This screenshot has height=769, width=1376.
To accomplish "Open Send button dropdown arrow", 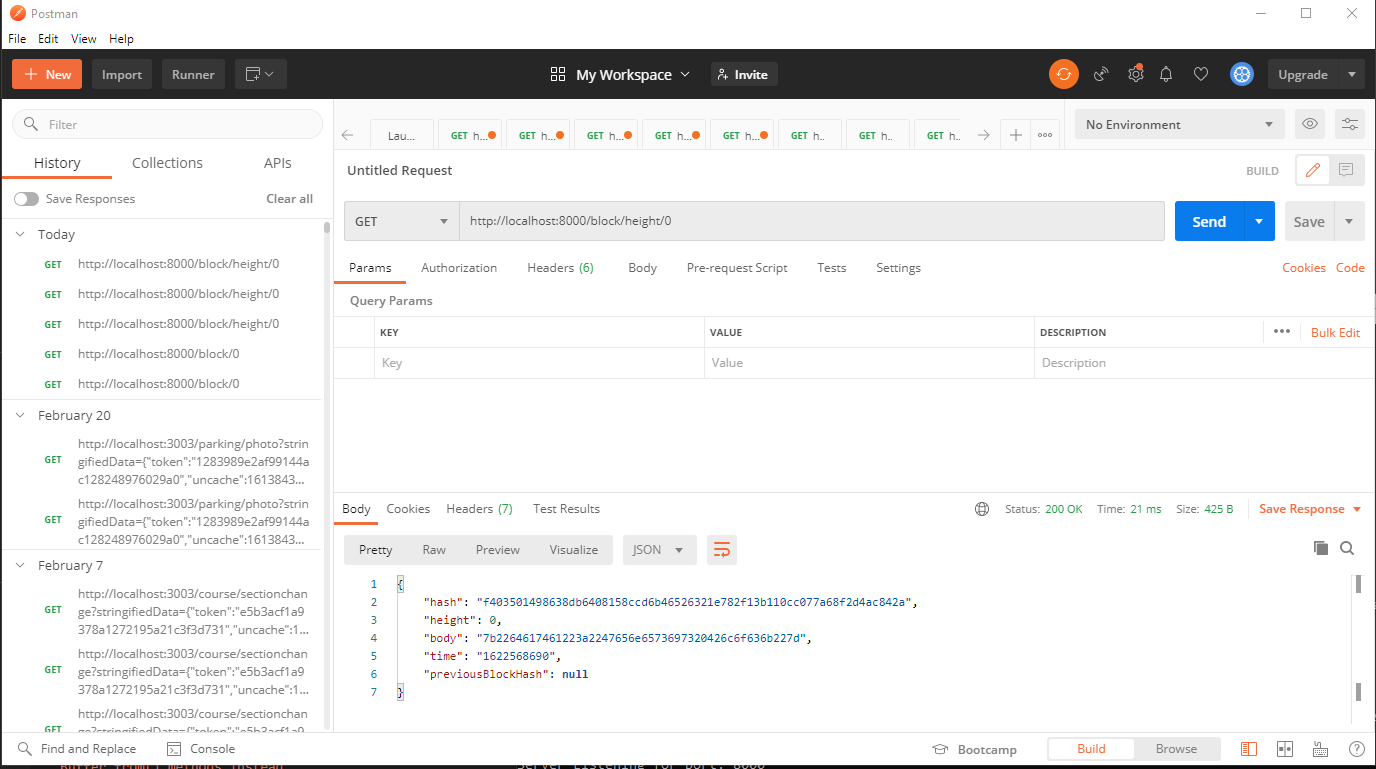I will coord(1258,221).
